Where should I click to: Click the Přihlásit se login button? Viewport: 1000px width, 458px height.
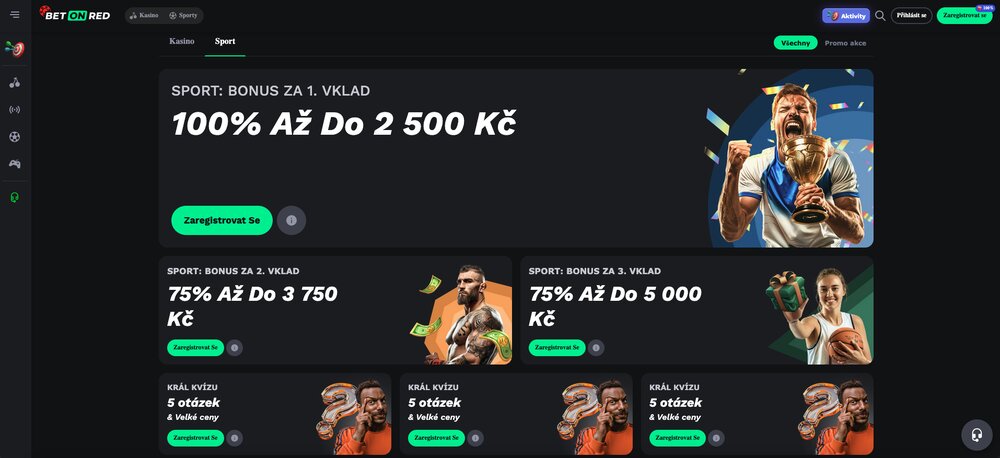pos(911,15)
